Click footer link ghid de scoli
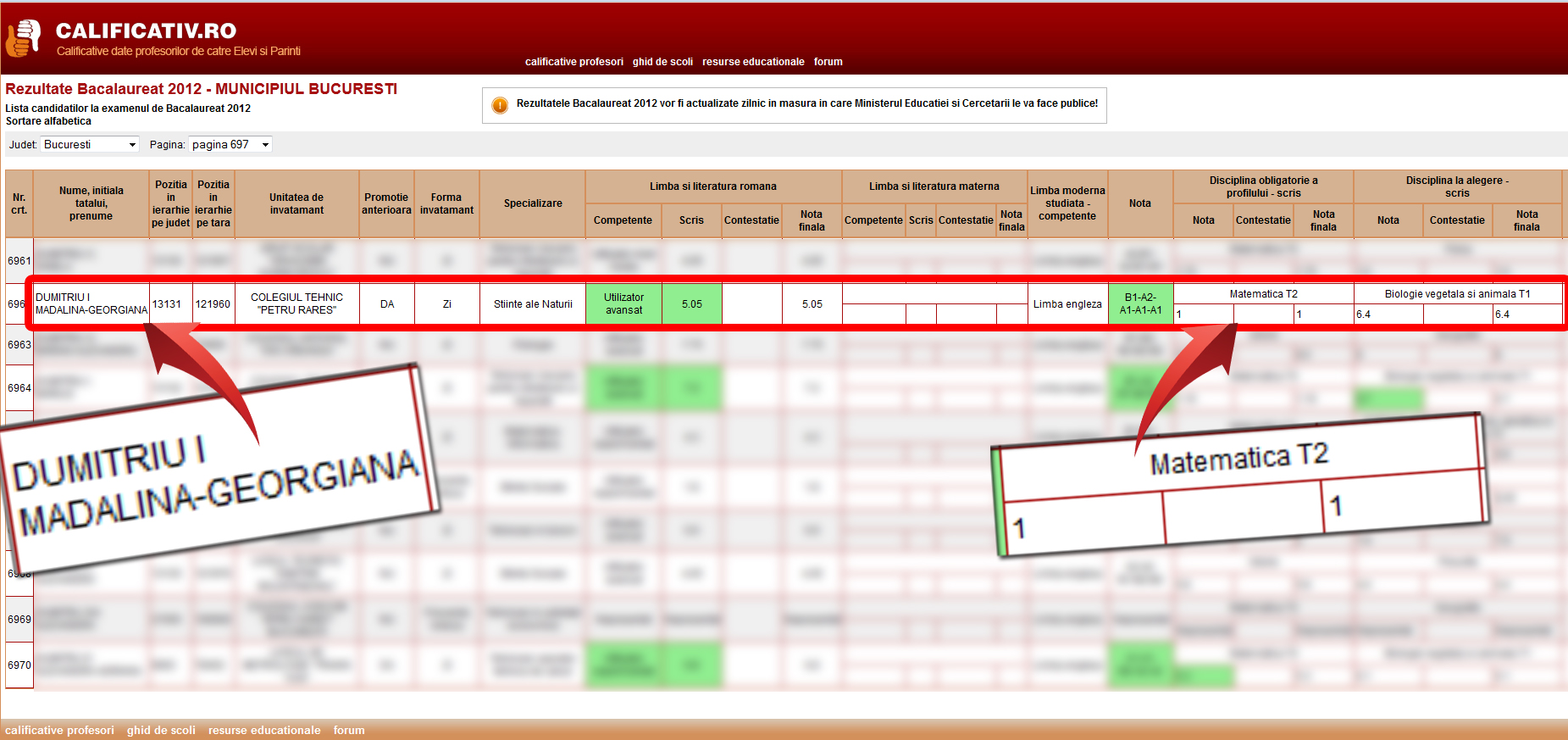Screen dimensions: 1568x740 (161, 730)
